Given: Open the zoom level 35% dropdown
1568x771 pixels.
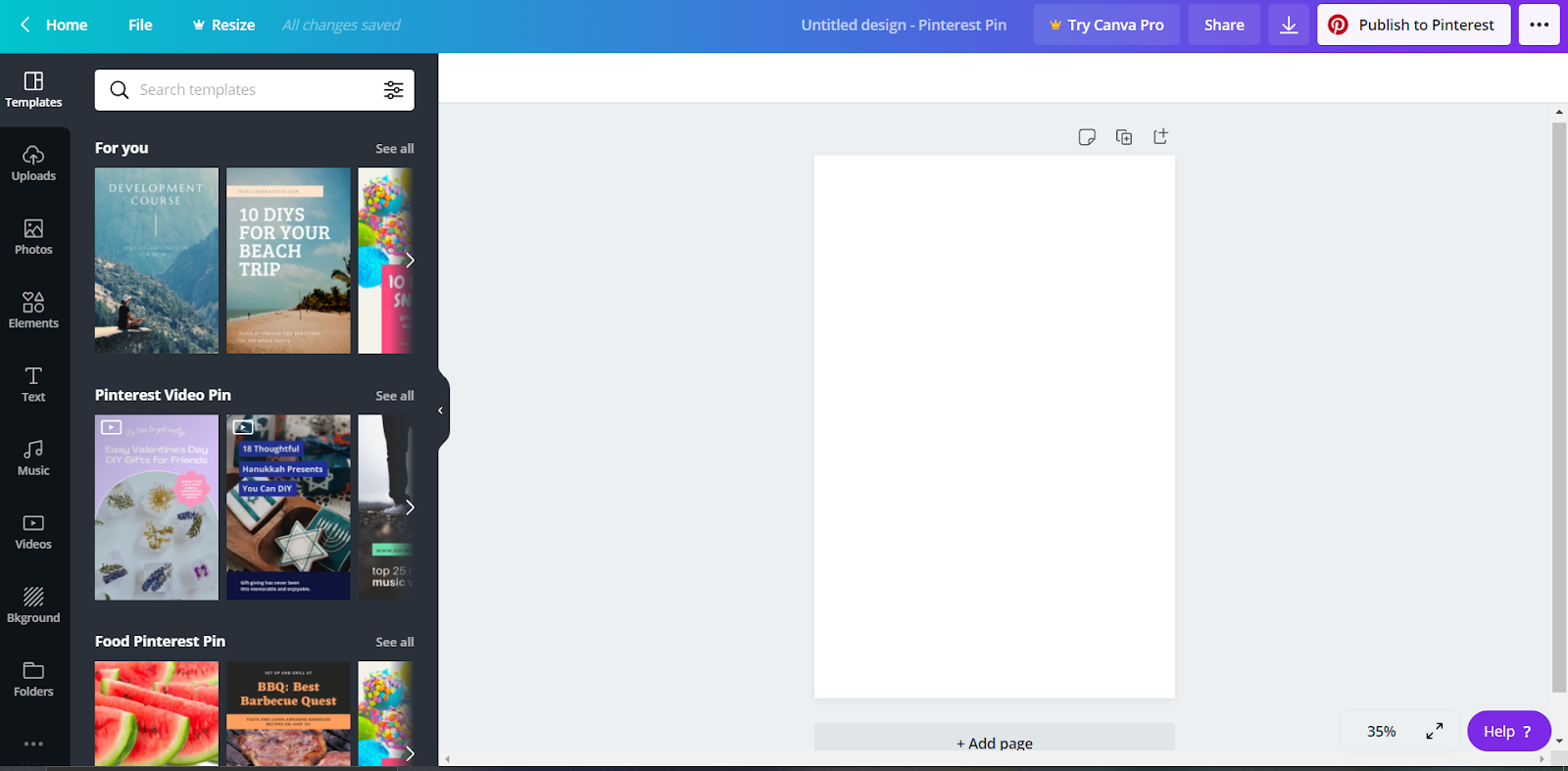Looking at the screenshot, I should (1382, 731).
